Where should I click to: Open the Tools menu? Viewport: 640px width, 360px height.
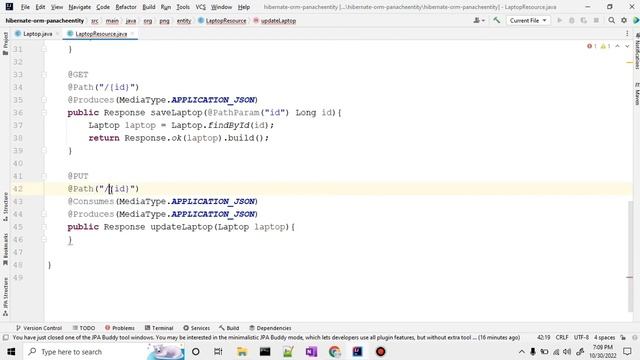[183, 7]
